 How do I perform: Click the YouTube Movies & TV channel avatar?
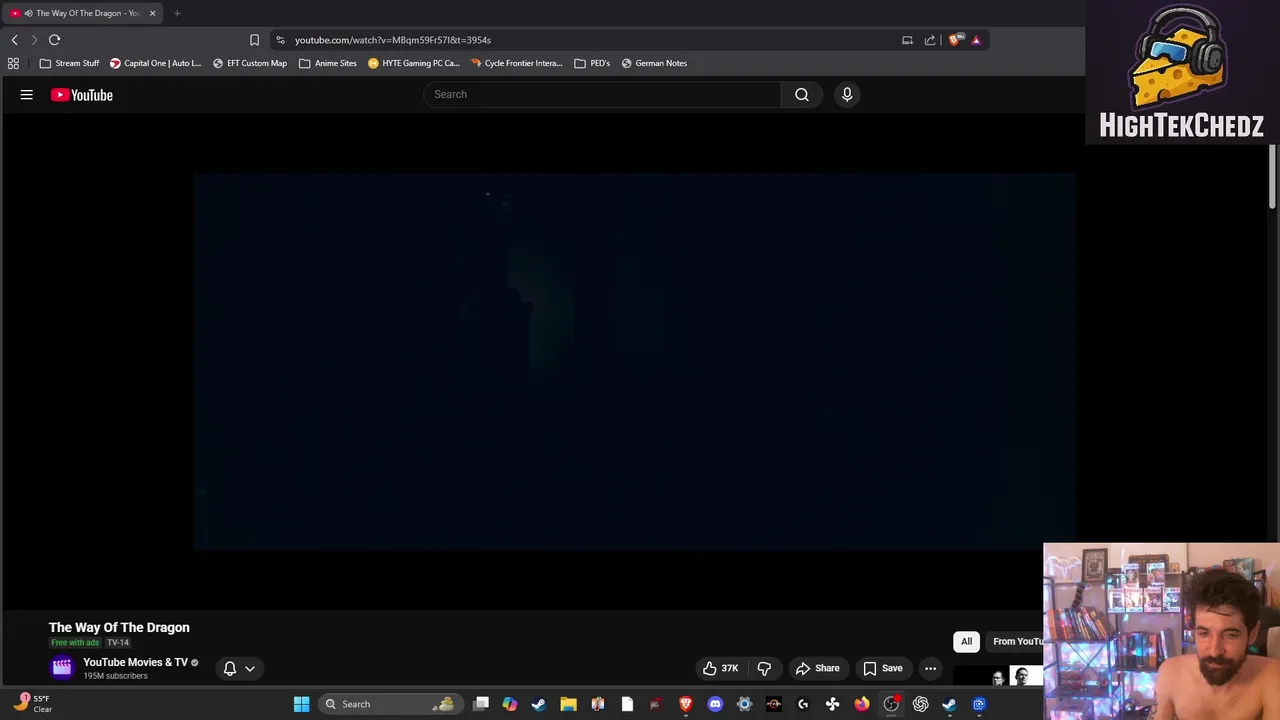(x=62, y=667)
